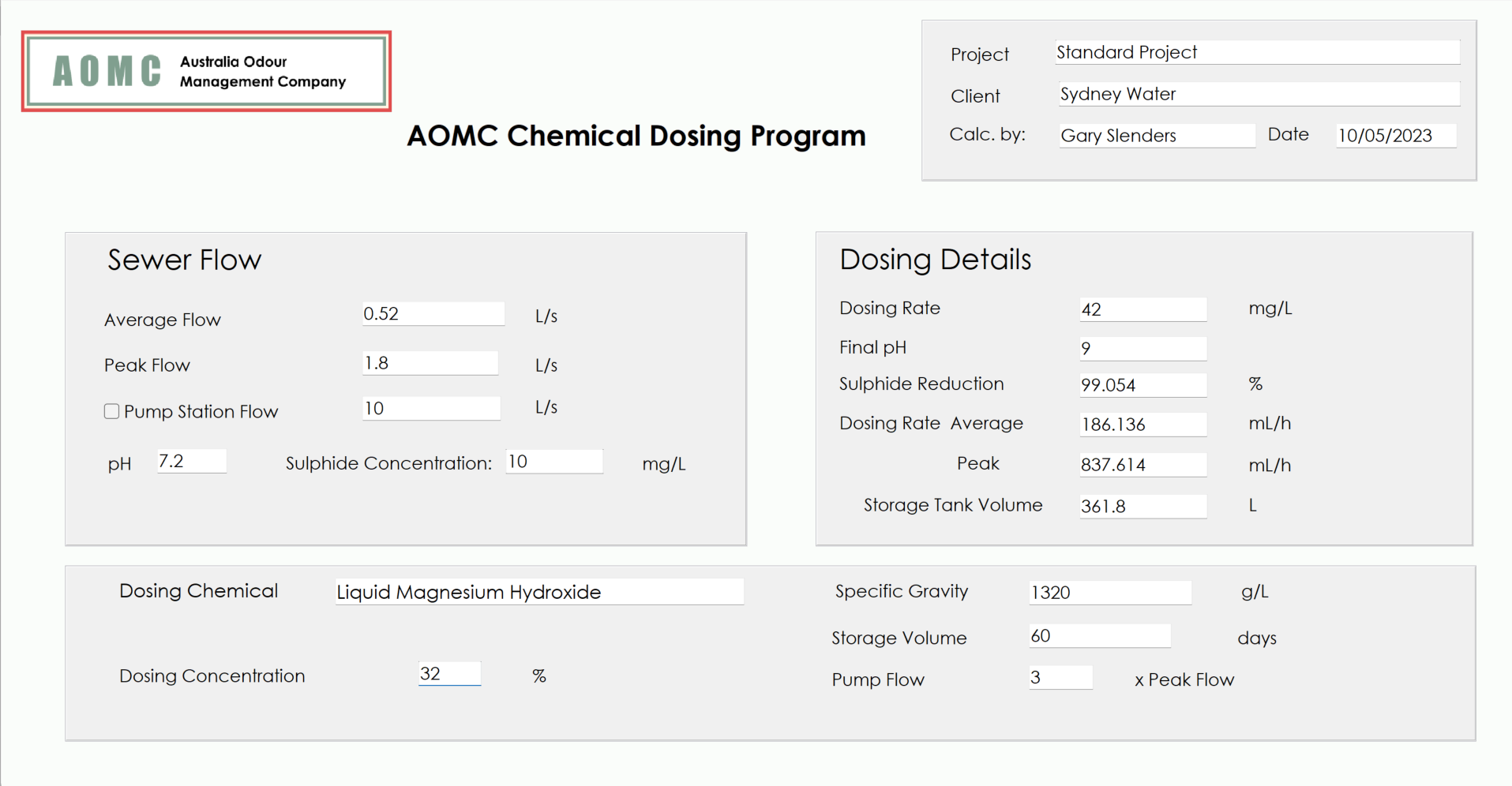Viewport: 1512px width, 786px height.
Task: Click the Project name field showing Standard Project
Action: (1257, 52)
